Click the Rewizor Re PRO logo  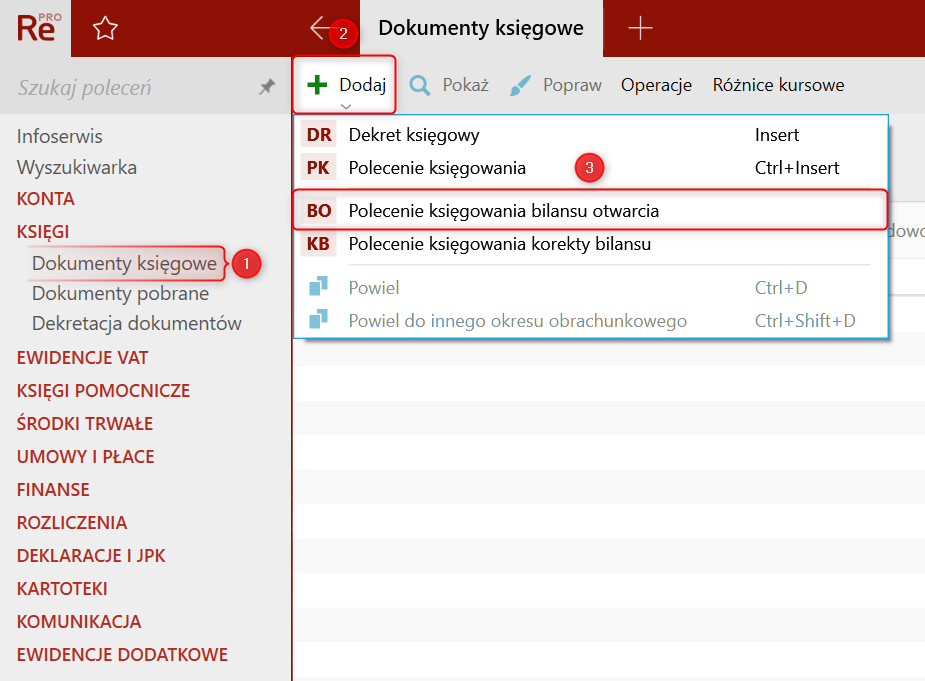38,27
